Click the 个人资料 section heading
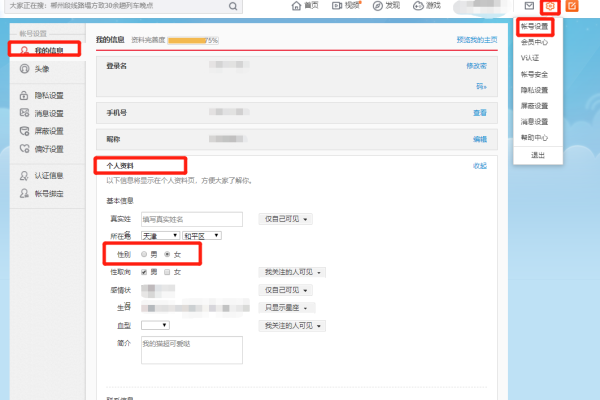 [120, 166]
